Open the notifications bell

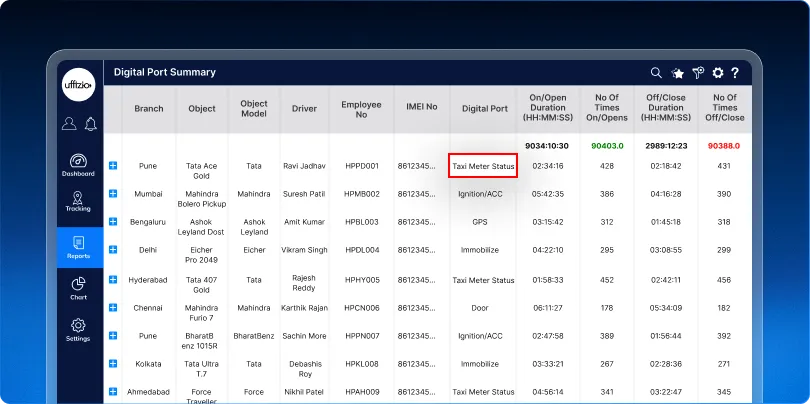[90, 123]
